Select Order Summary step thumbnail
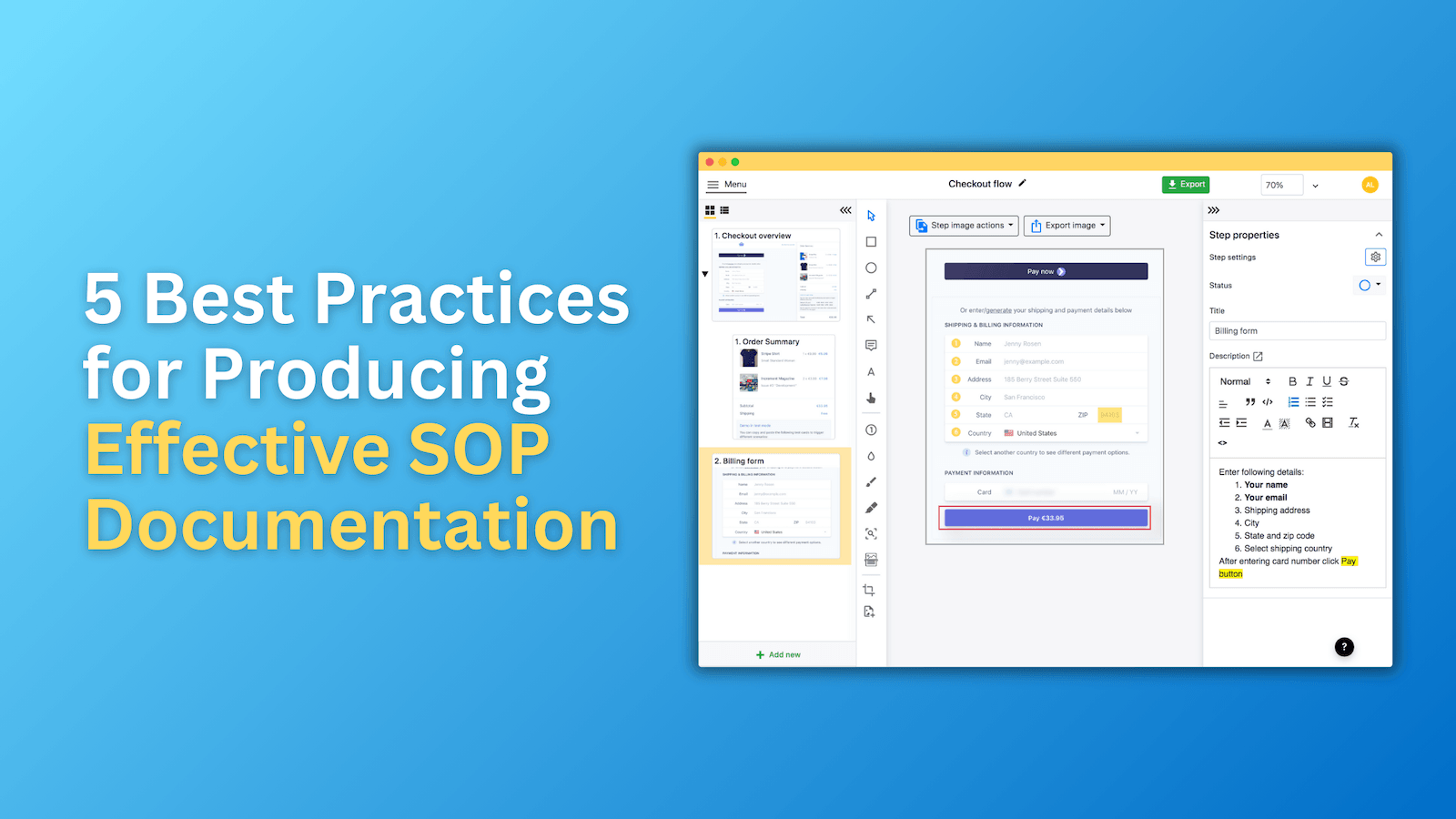Image resolution: width=1456 pixels, height=819 pixels. pos(784,387)
